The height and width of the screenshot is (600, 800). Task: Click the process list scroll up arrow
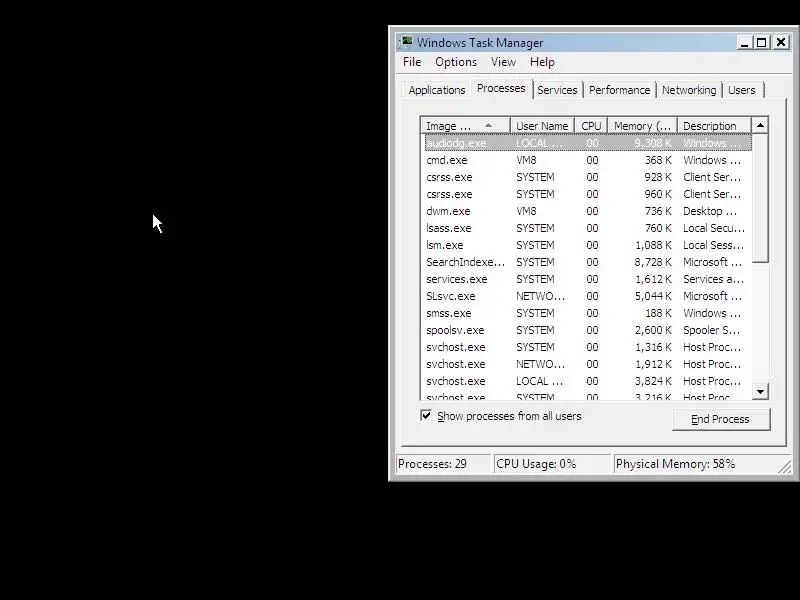point(760,126)
